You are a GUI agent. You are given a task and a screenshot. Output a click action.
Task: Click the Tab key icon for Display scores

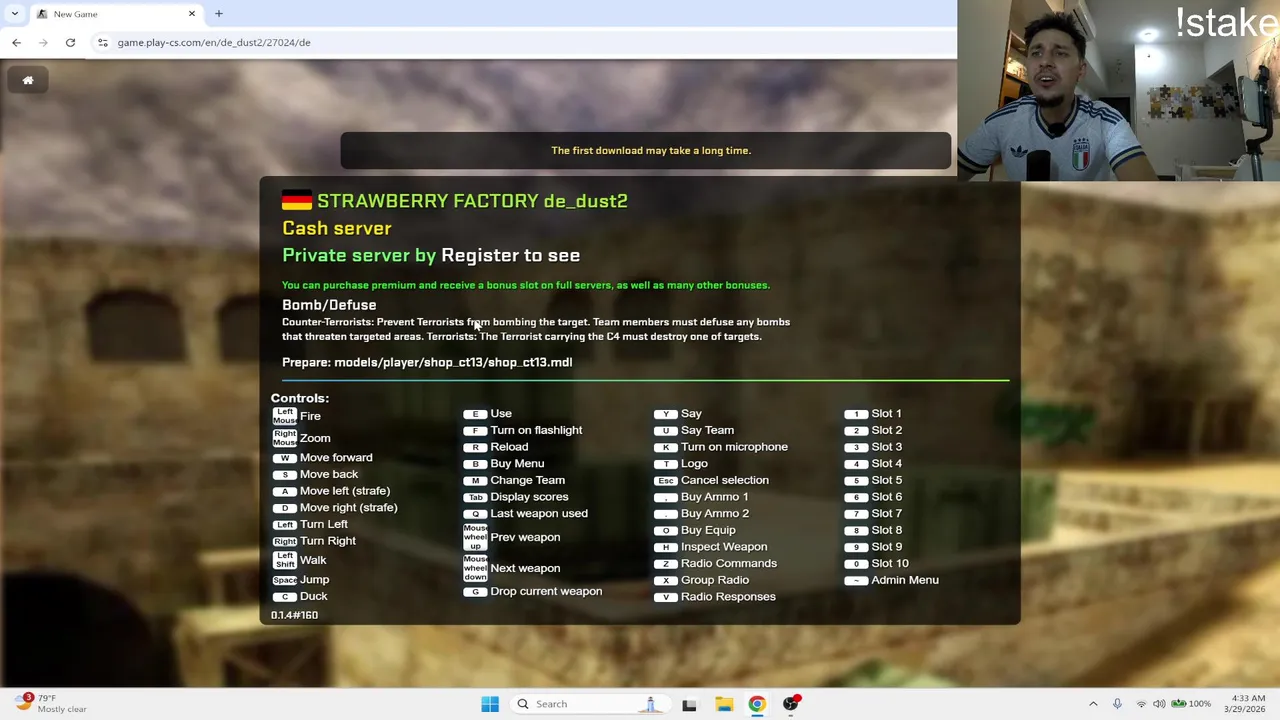475,497
